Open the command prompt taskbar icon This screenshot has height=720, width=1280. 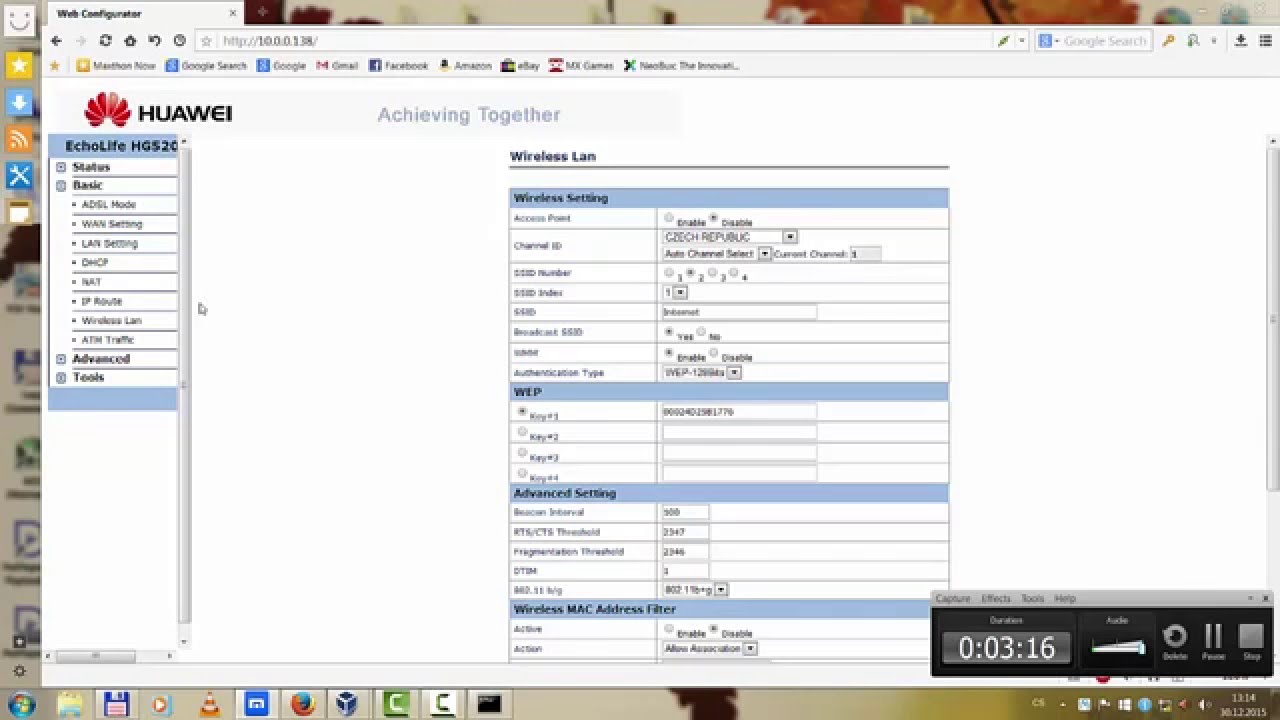point(489,704)
